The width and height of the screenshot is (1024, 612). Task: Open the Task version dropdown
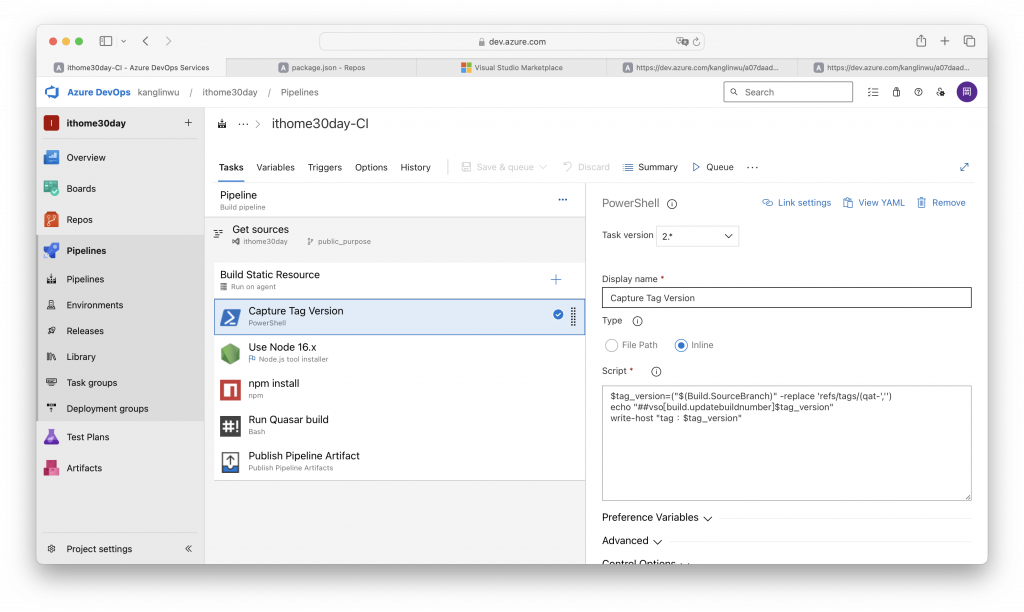coord(697,236)
